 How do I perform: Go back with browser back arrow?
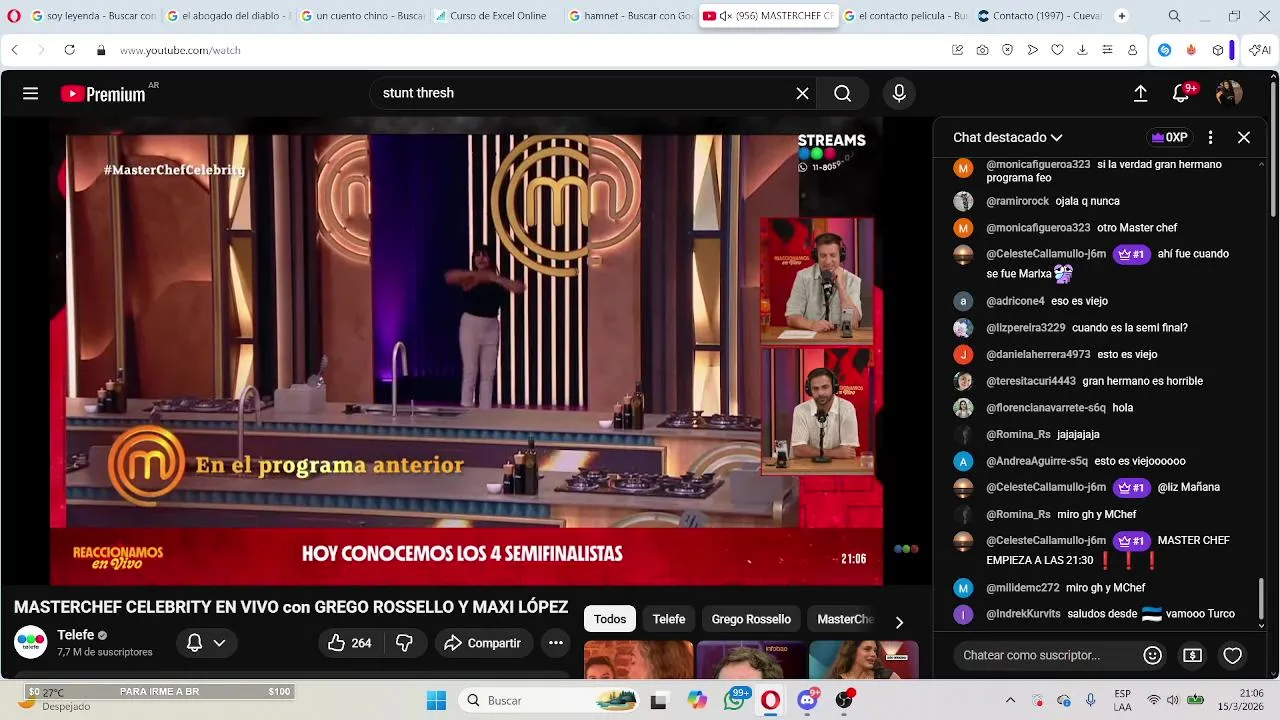tap(14, 50)
